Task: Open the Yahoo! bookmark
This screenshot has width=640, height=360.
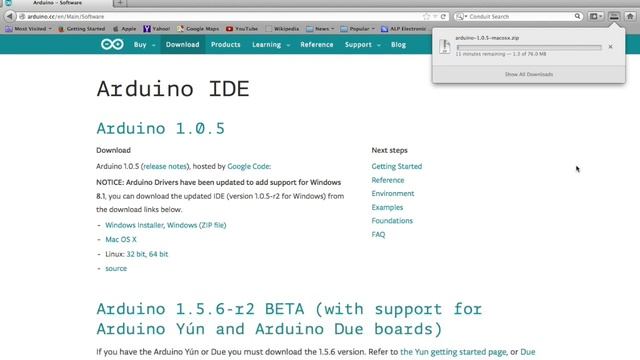Action: click(157, 29)
